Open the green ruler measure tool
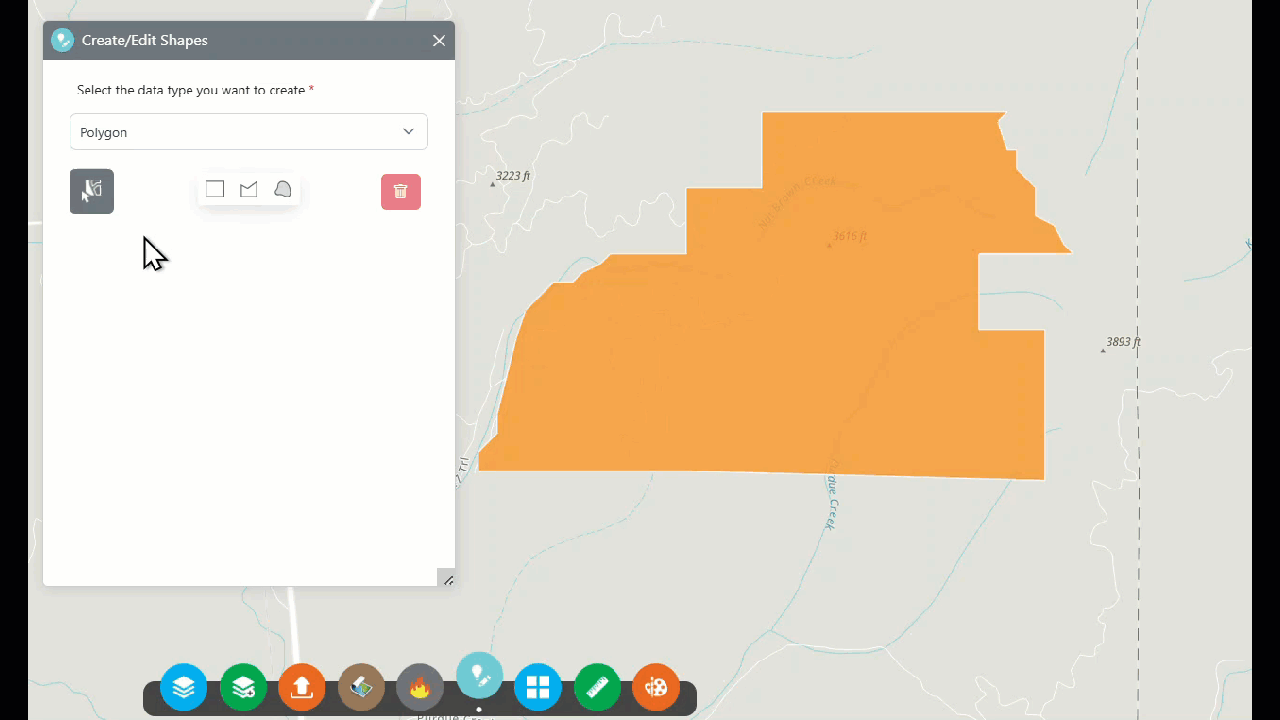Image resolution: width=1280 pixels, height=720 pixels. tap(597, 687)
